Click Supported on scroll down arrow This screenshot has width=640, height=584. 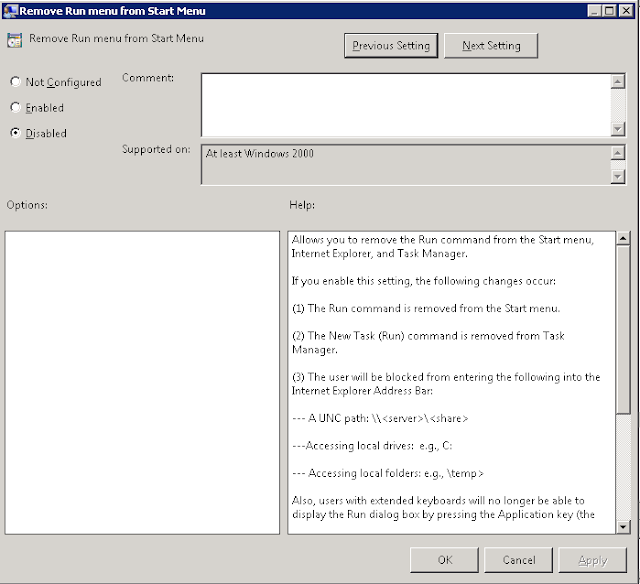618,176
